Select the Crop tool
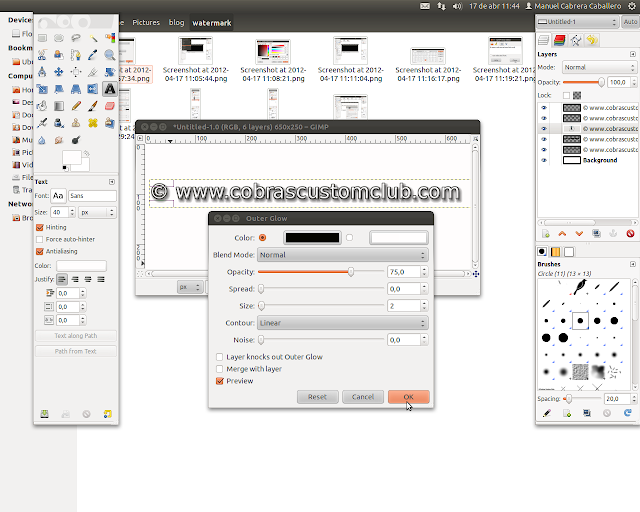The image size is (640, 512). [93, 72]
